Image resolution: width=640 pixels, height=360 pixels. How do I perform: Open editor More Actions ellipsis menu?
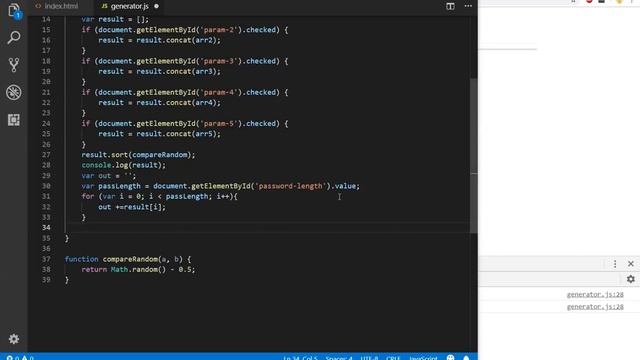point(468,6)
